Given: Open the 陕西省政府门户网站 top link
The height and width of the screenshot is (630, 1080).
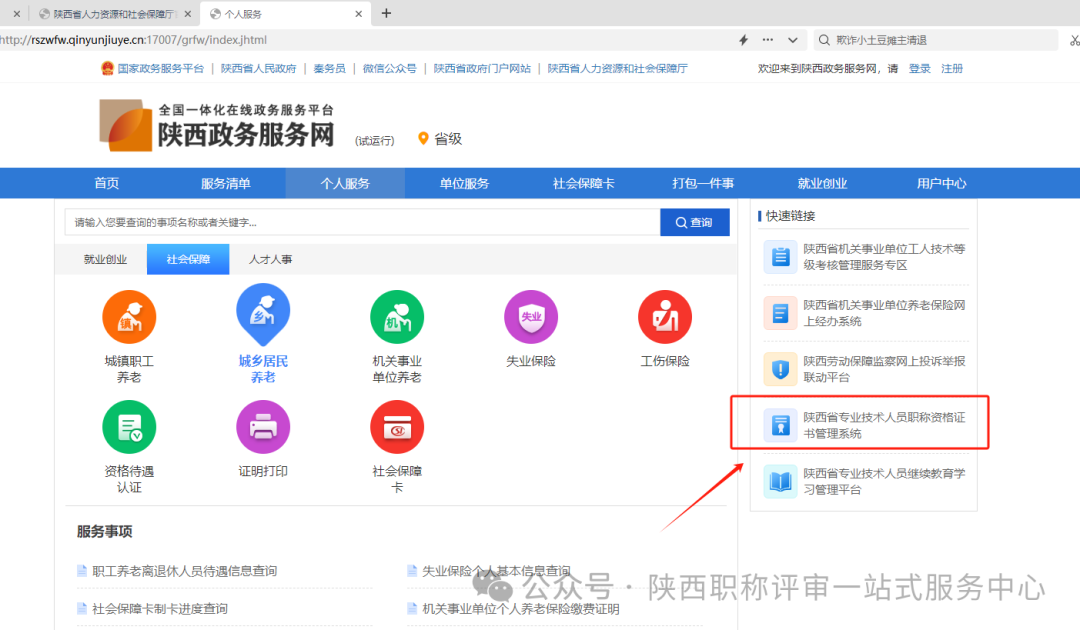Looking at the screenshot, I should click(482, 68).
